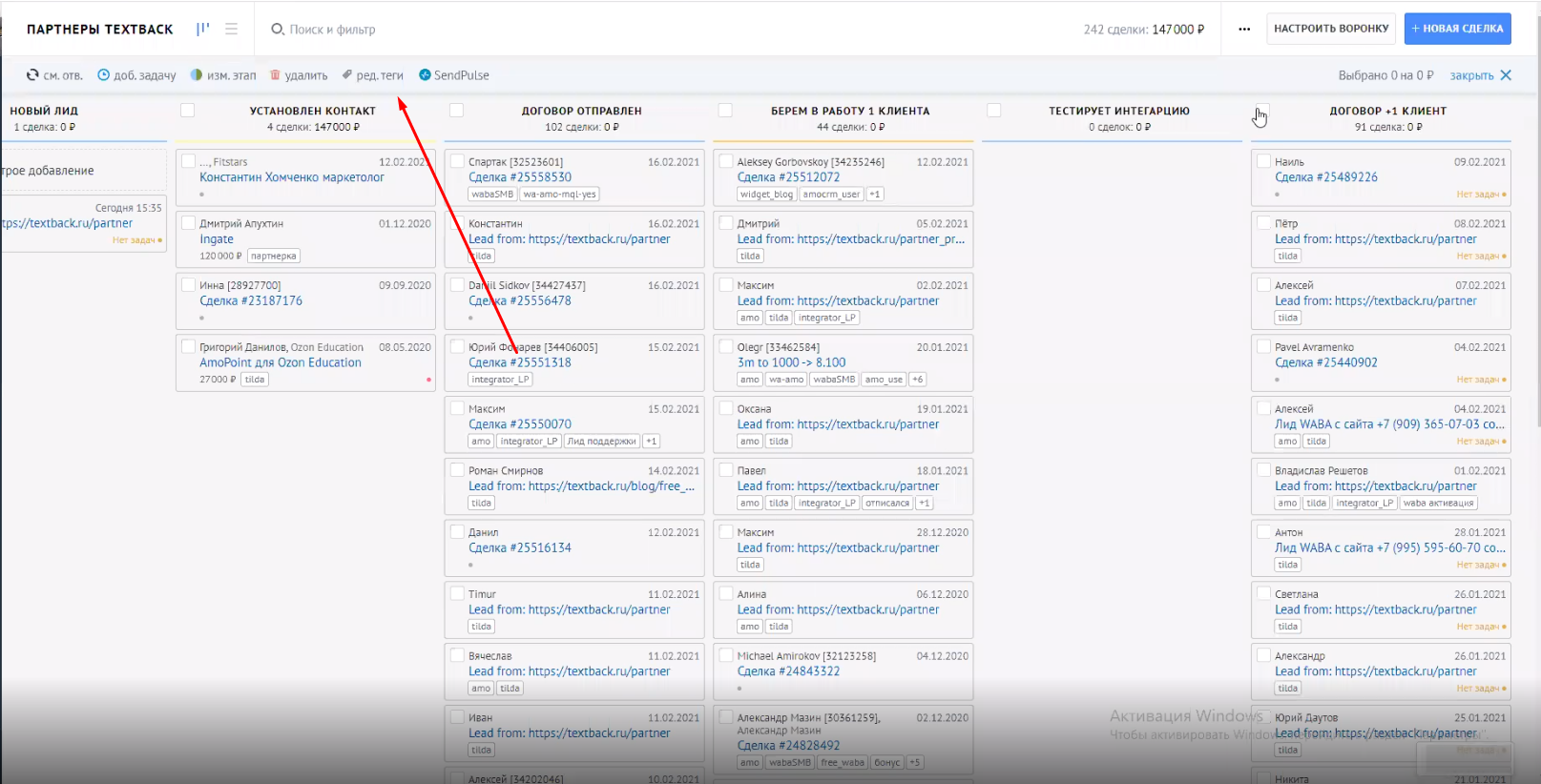The height and width of the screenshot is (784, 1541).
Task: Delete selected deals with удалить
Action: 299,75
